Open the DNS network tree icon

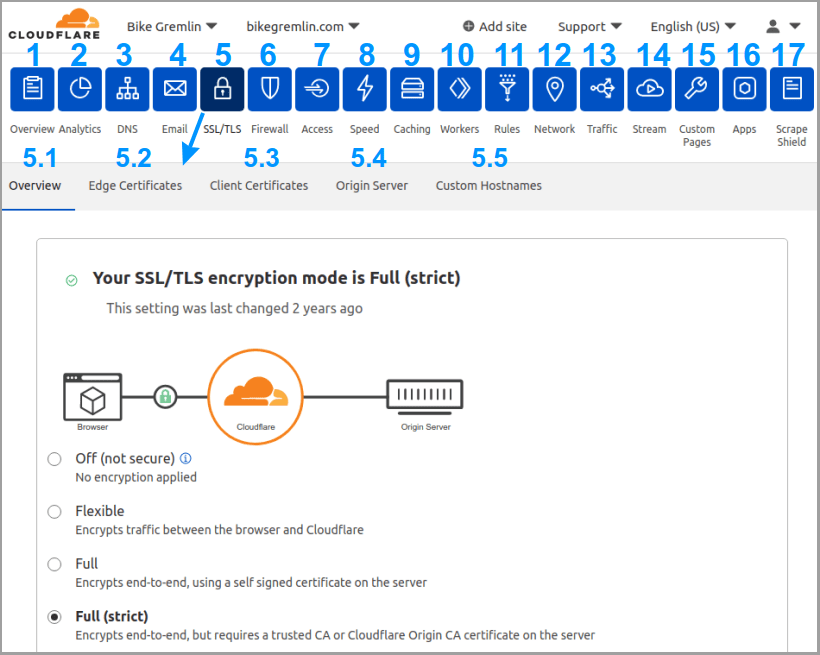point(128,89)
